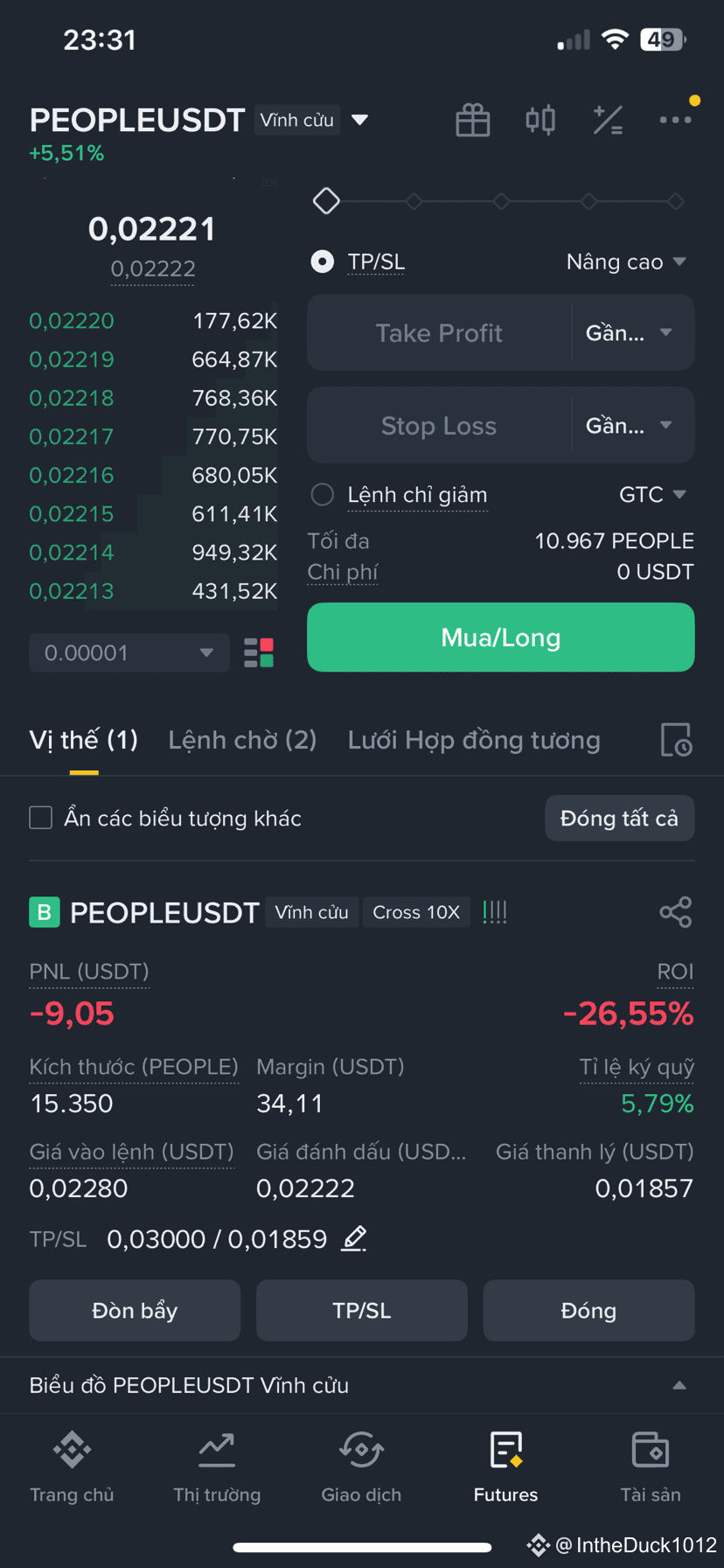Open the gift rewards icon
This screenshot has width=724, height=1568.
[473, 120]
